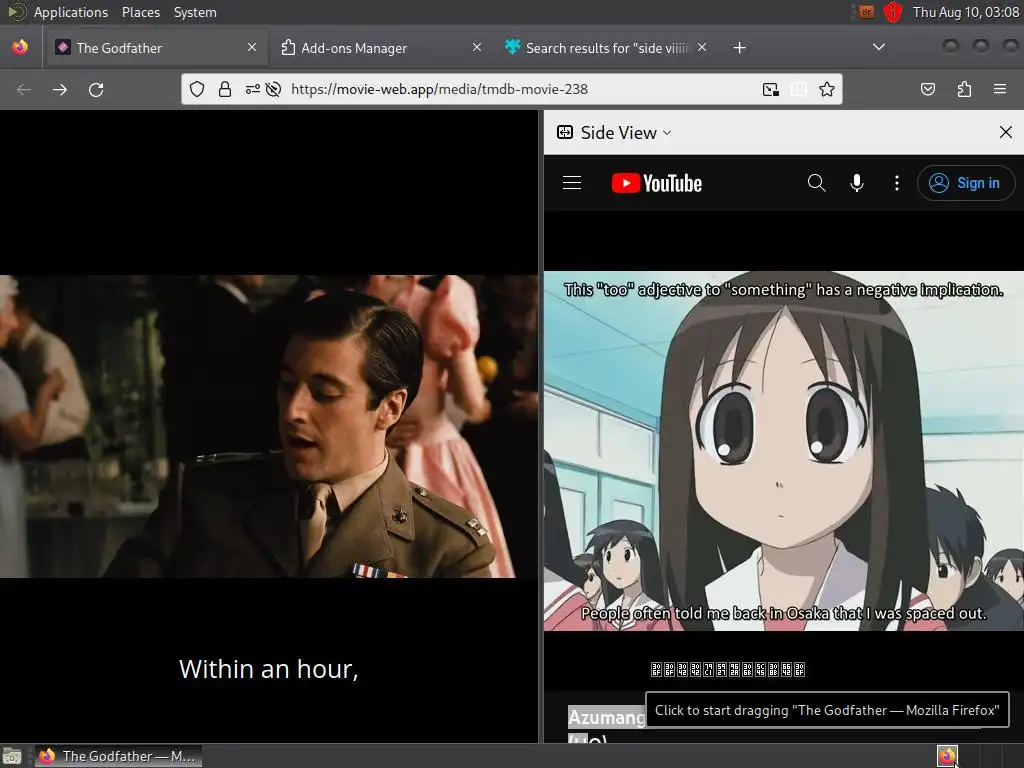The image size is (1024, 768).
Task: Click the 'Within an hour,' subtitle
Action: tap(269, 669)
